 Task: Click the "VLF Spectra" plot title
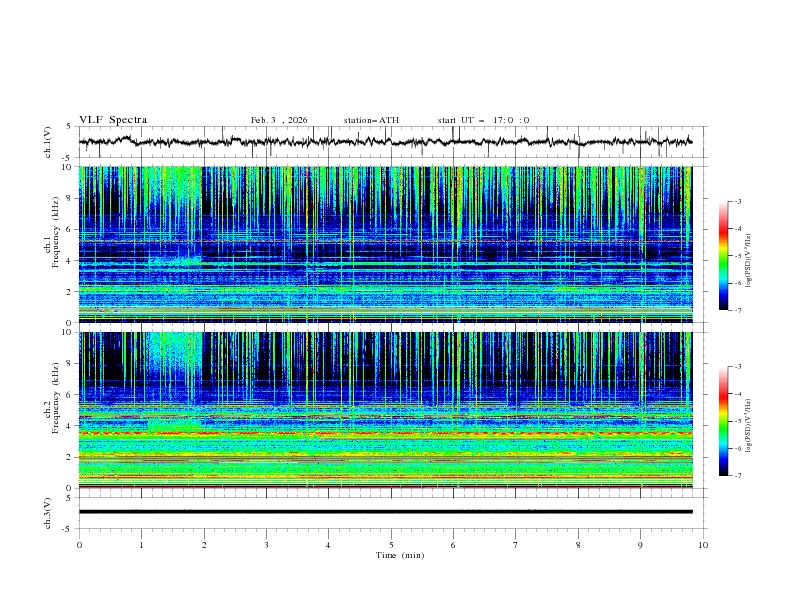[113, 120]
